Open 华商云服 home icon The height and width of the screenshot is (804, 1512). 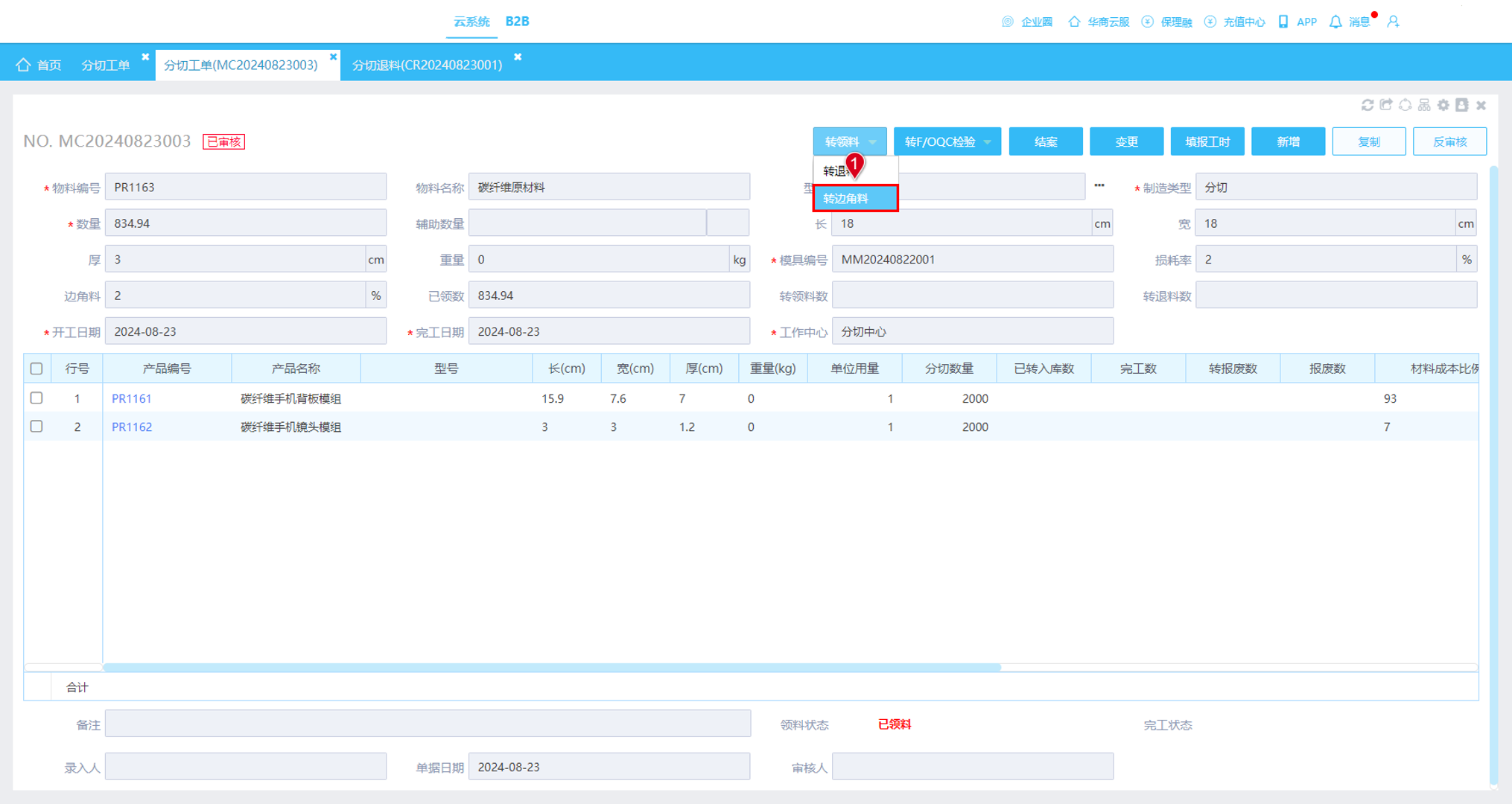(1074, 22)
